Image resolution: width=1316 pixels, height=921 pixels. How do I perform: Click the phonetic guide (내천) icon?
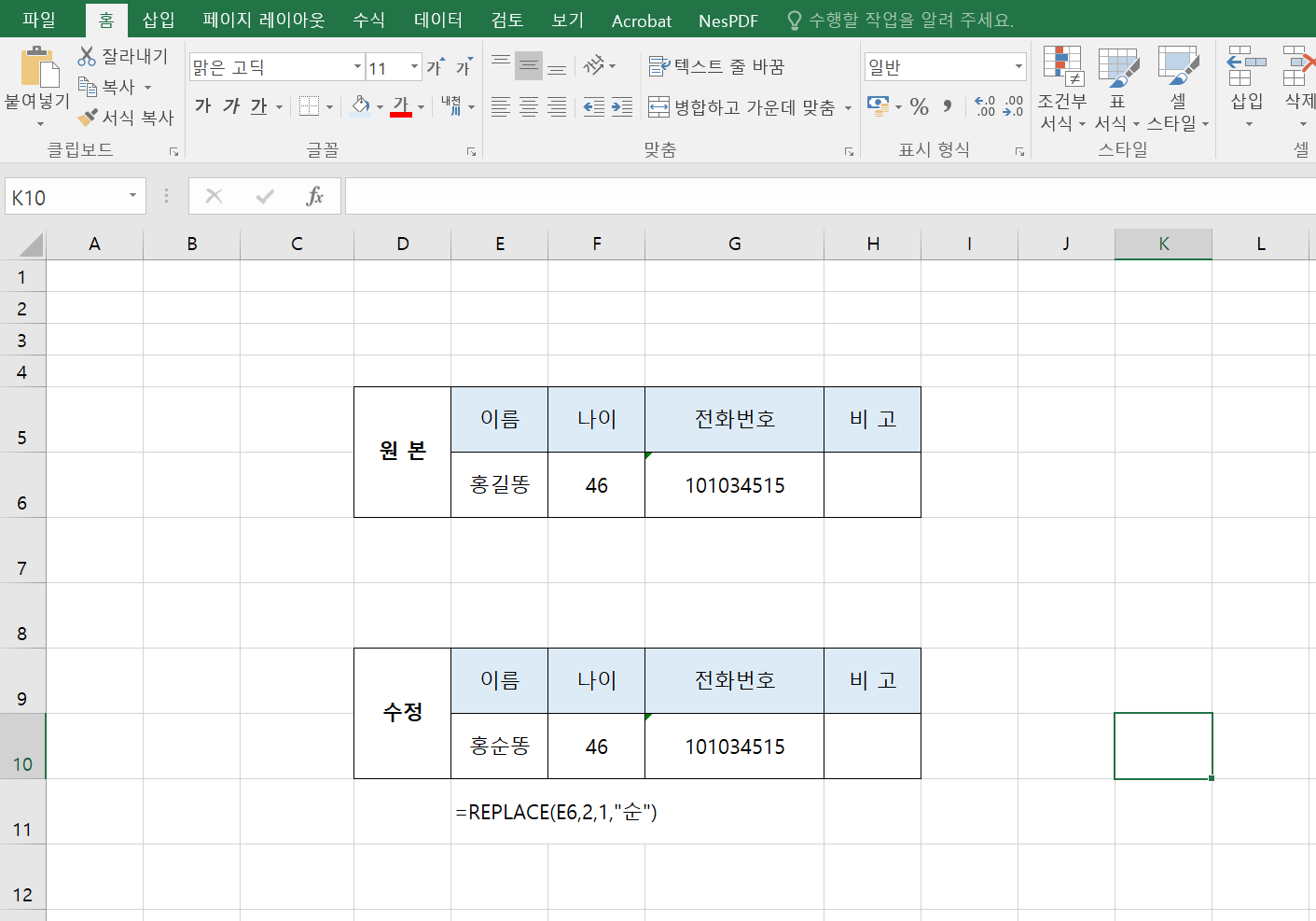tap(451, 106)
